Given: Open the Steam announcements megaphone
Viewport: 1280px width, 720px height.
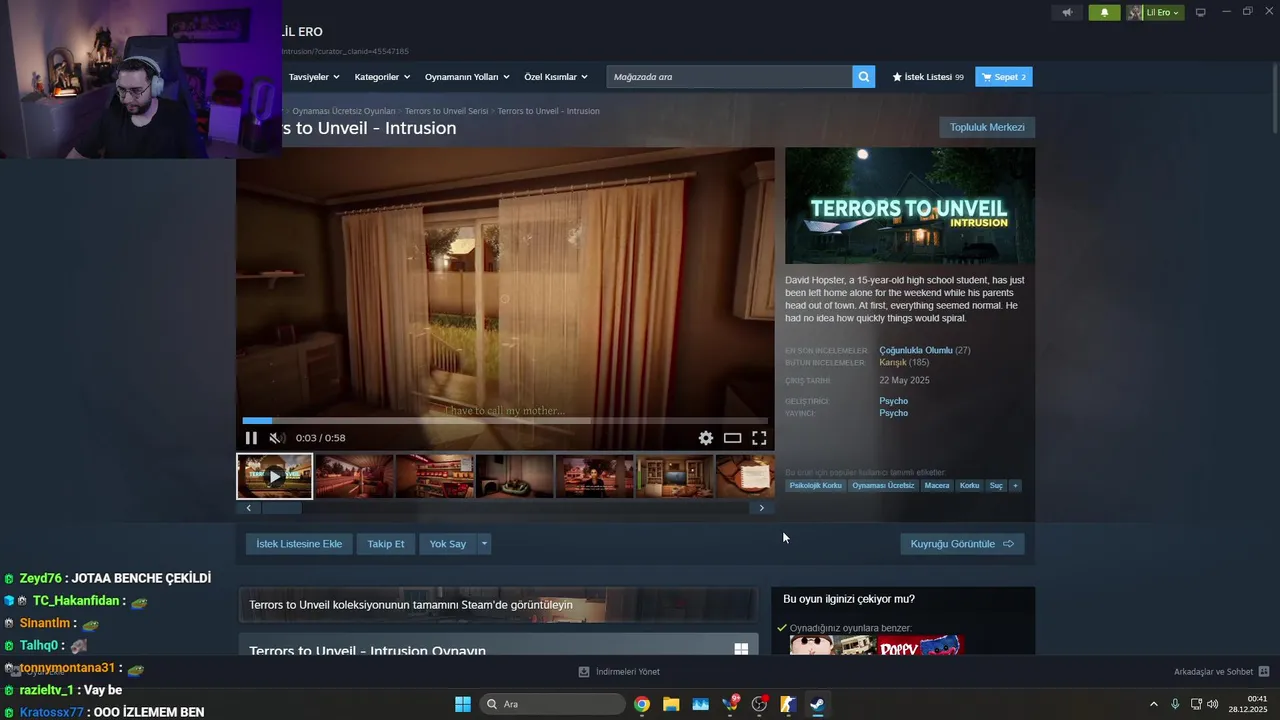Looking at the screenshot, I should (x=1067, y=12).
